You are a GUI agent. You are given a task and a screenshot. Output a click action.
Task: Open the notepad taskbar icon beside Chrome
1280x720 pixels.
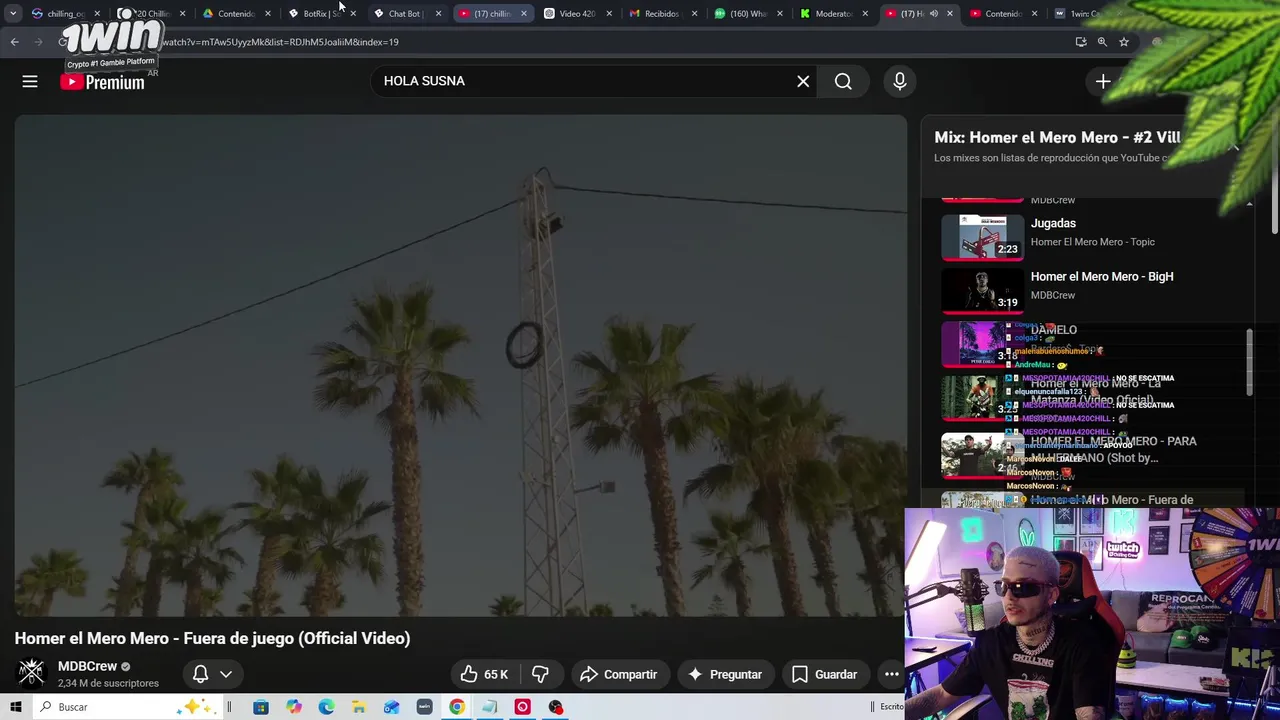coord(489,707)
